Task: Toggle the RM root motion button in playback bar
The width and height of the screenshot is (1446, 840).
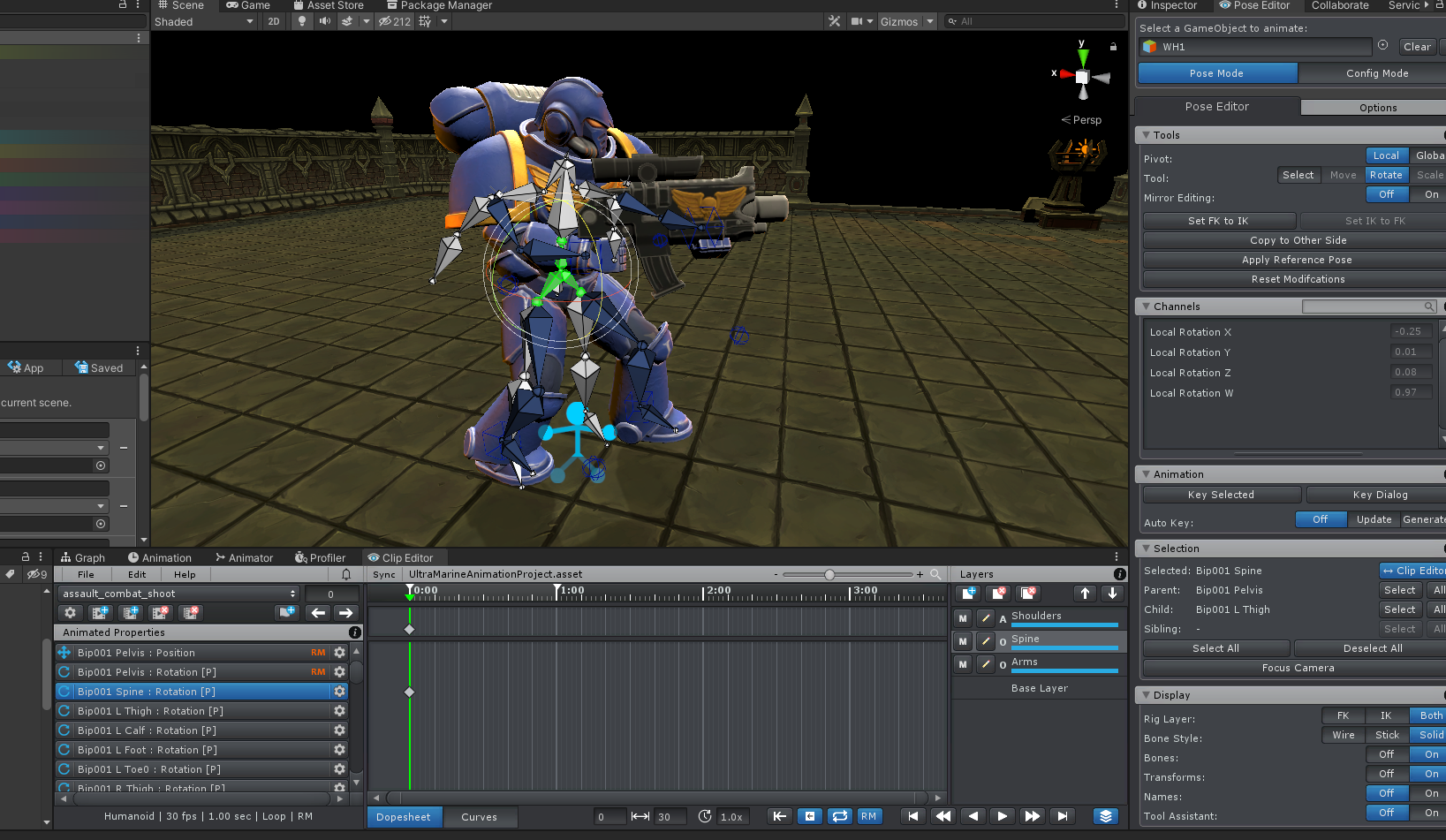Action: point(869,816)
